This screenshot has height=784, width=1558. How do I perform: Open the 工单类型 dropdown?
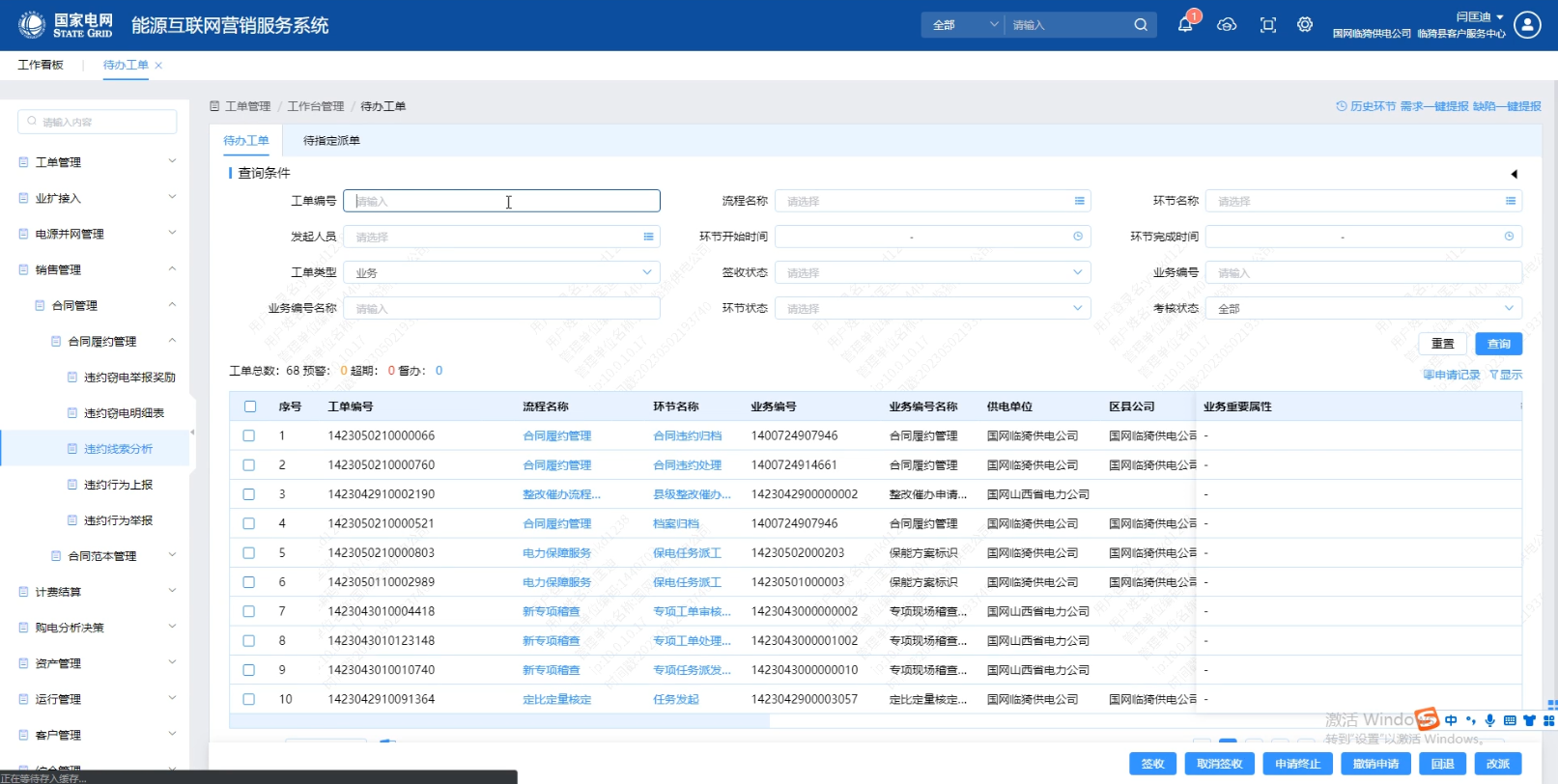point(501,273)
